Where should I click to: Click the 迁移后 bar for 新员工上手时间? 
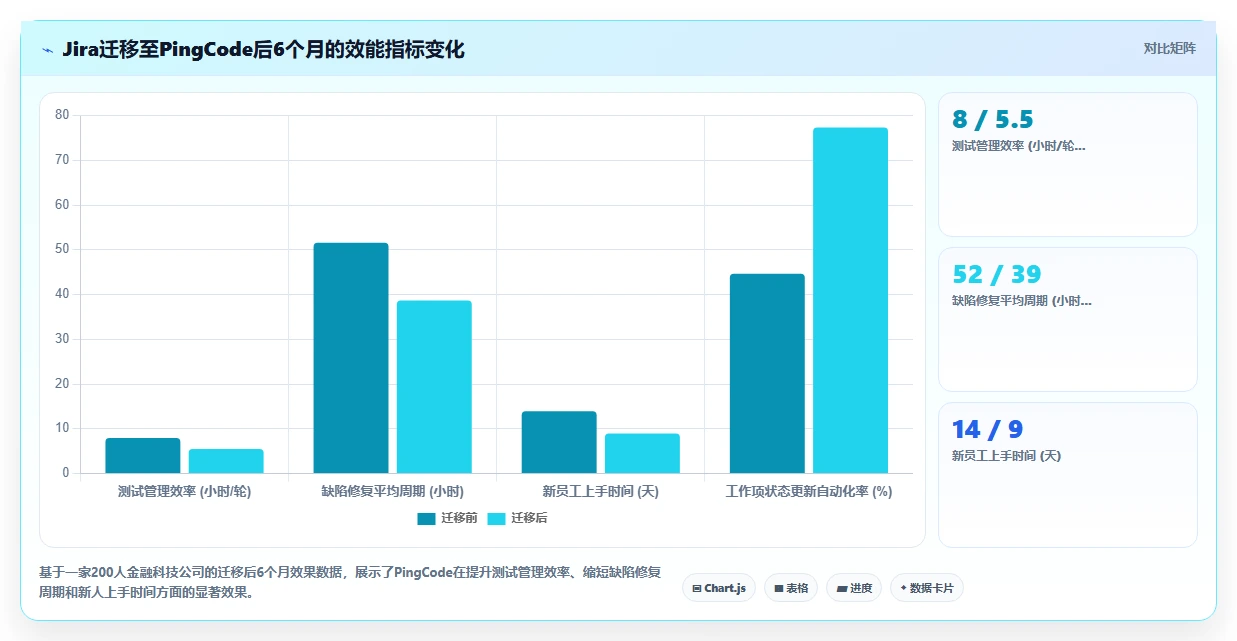(x=642, y=453)
